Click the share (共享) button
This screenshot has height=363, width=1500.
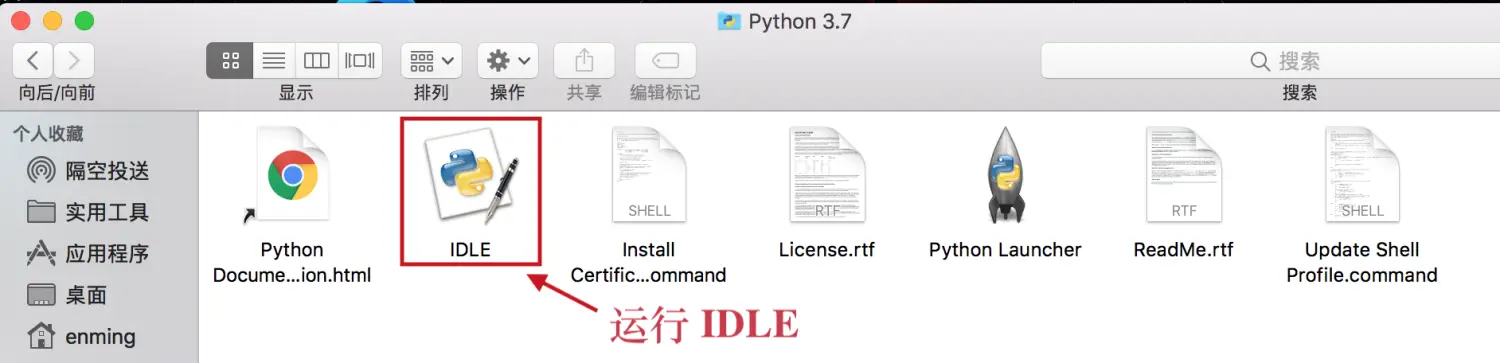click(x=584, y=61)
